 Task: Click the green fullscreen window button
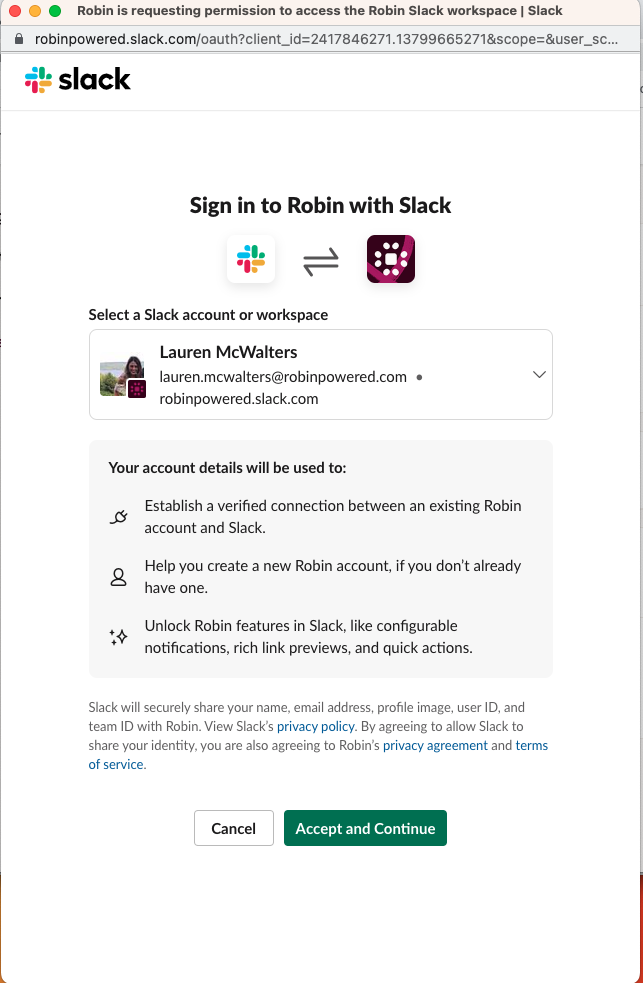point(55,11)
